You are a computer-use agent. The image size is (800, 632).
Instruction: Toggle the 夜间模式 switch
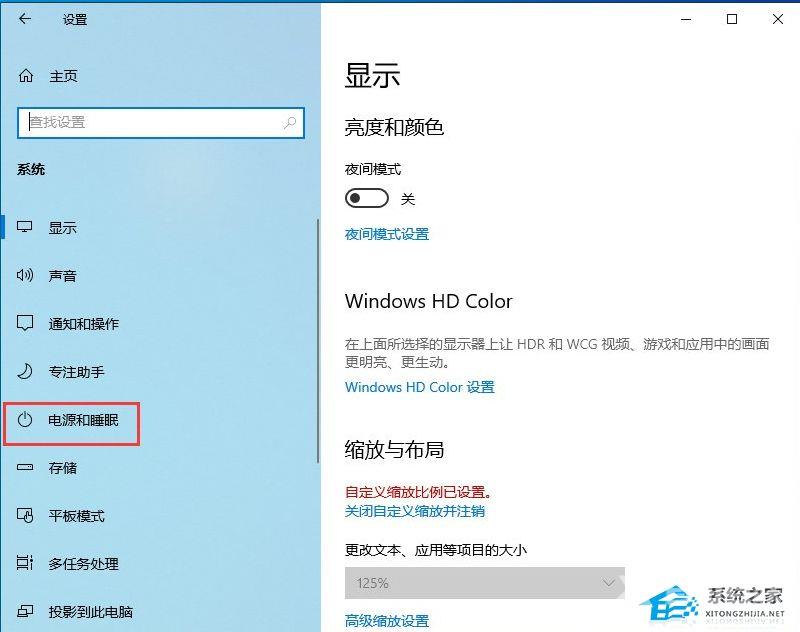coord(366,198)
